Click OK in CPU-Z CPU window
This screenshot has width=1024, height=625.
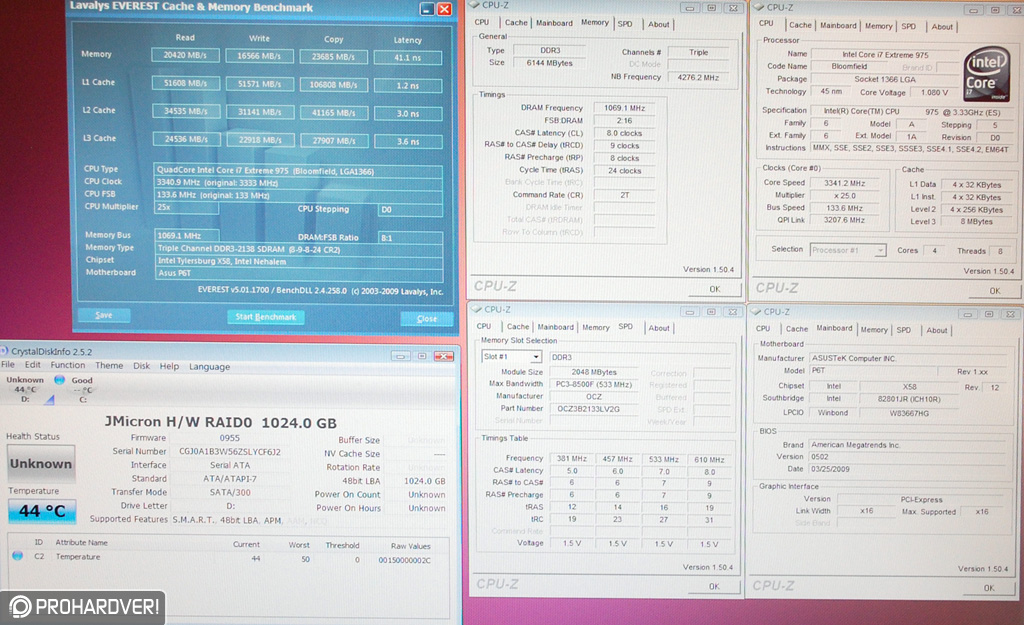pos(994,291)
